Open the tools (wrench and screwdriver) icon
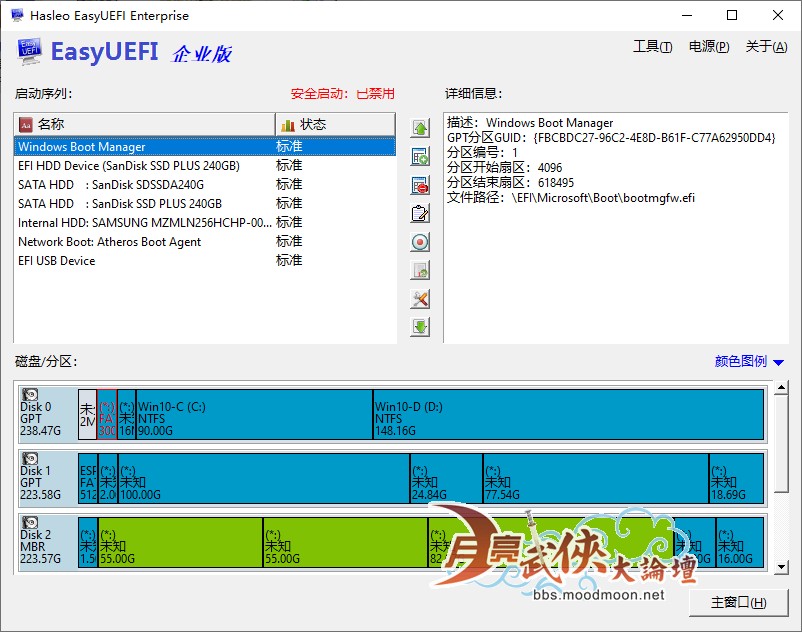802x632 pixels. (x=420, y=299)
